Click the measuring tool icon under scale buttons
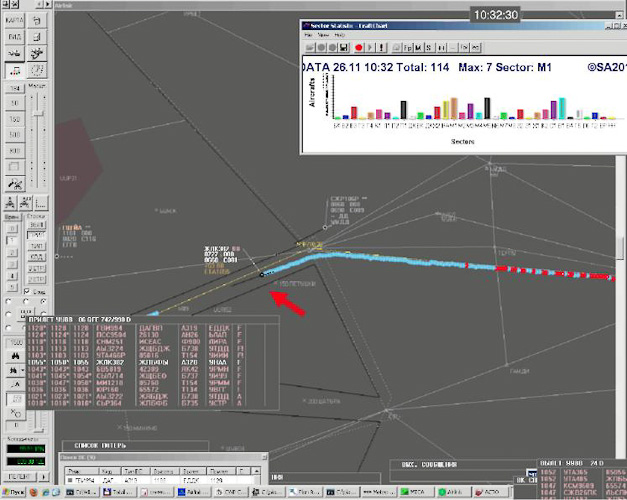Image resolution: width=627 pixels, height=500 pixels. [x=15, y=184]
